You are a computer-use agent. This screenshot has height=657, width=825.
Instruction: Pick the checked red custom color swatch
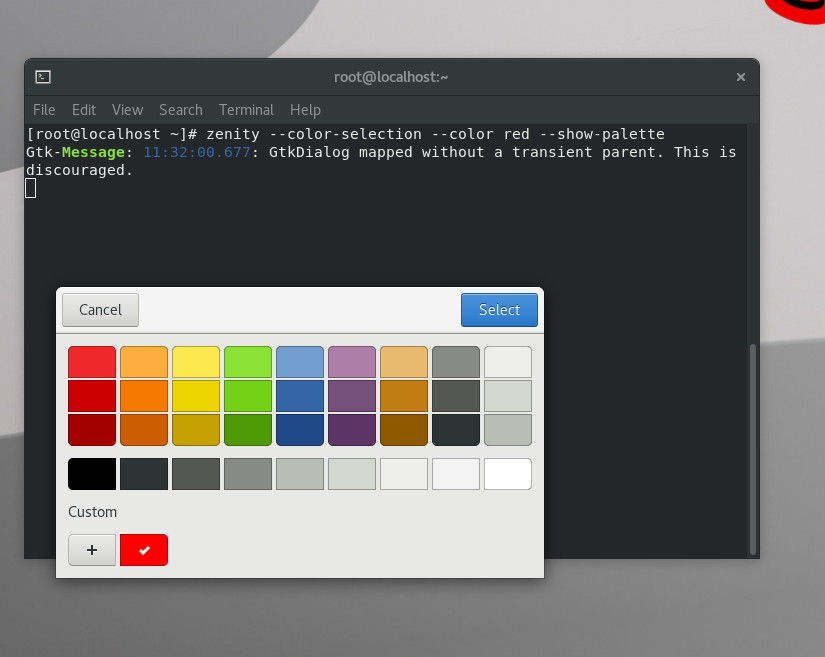click(x=144, y=550)
